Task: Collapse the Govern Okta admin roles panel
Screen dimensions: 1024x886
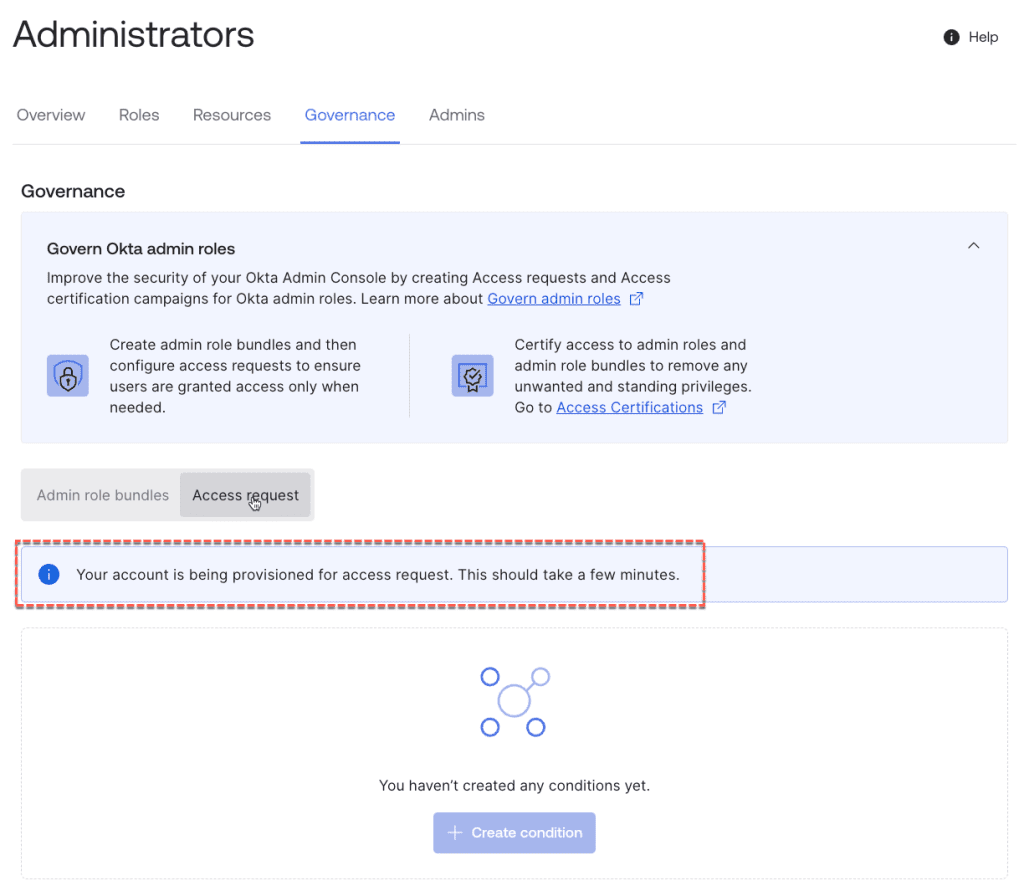Action: point(973,246)
